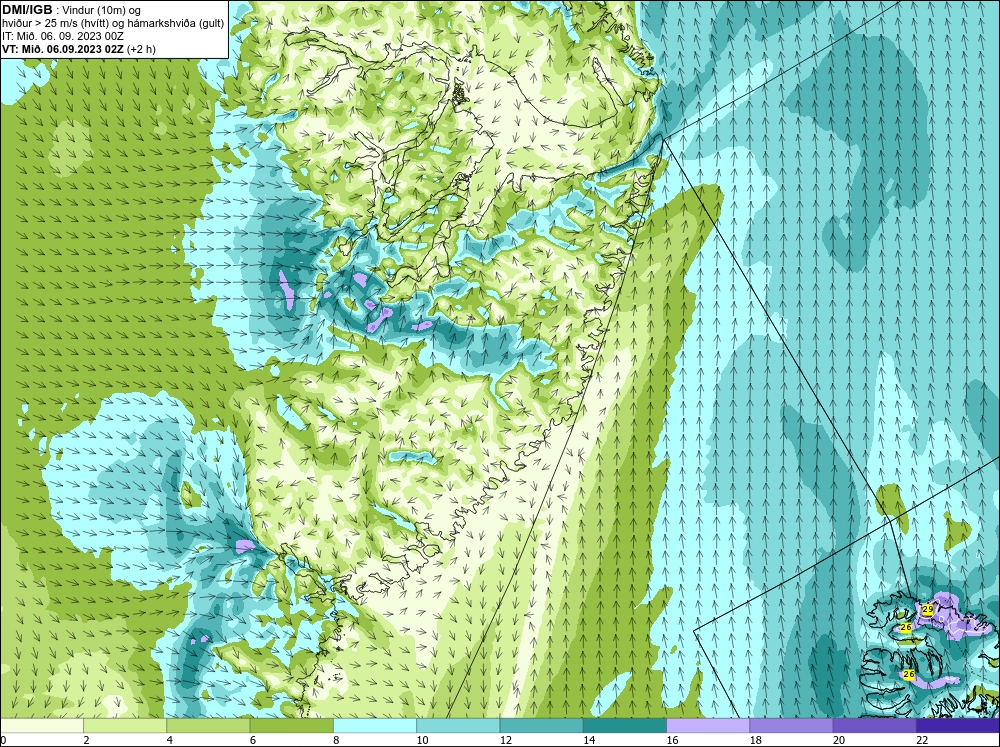Select the "IT: Mið. 06. 09. 2023 00Z" line
Image resolution: width=1000 pixels, height=747 pixels.
point(62,36)
